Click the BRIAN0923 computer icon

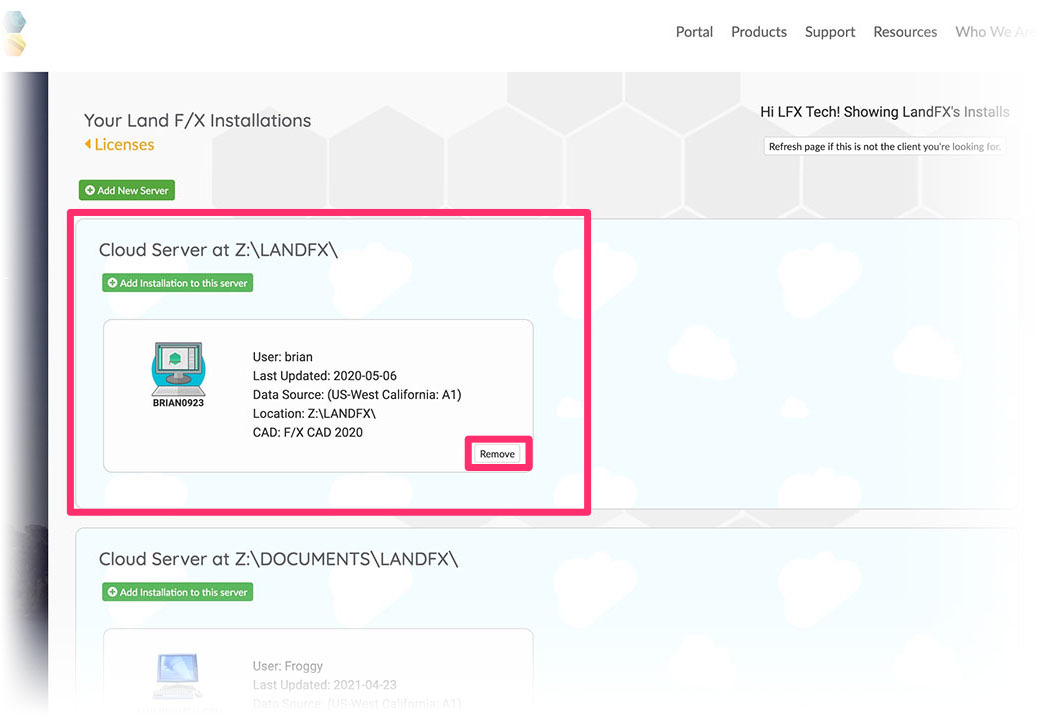click(x=178, y=369)
